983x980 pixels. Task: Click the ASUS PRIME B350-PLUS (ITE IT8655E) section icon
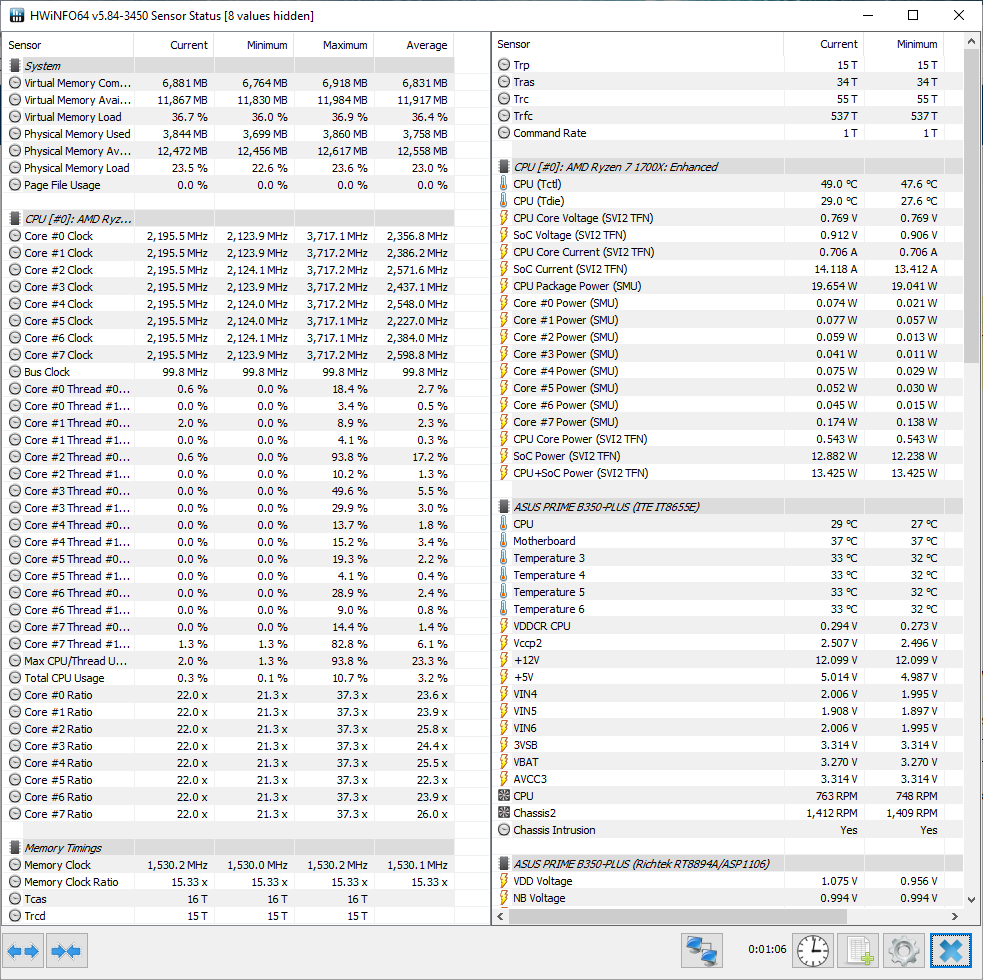coord(503,507)
